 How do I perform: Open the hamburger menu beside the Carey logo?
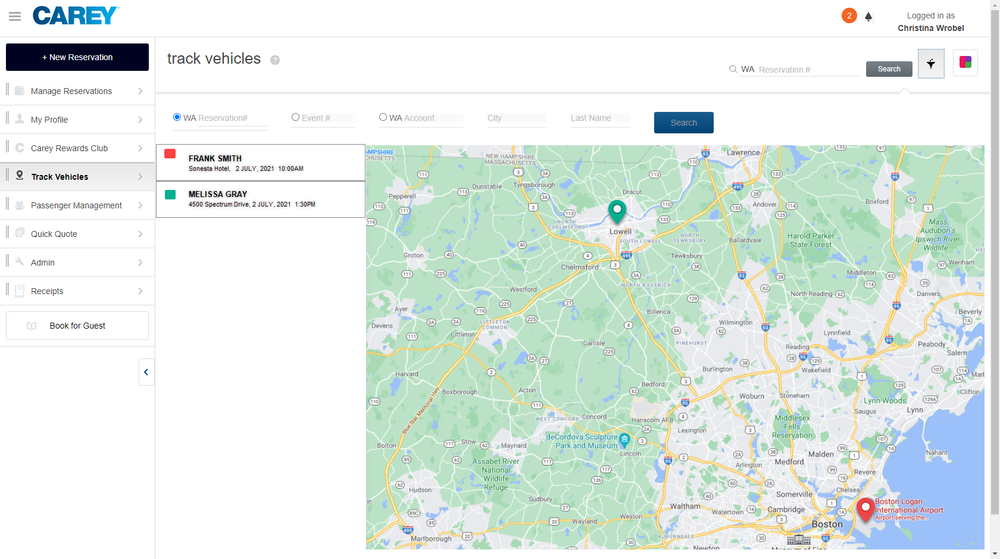(x=15, y=16)
